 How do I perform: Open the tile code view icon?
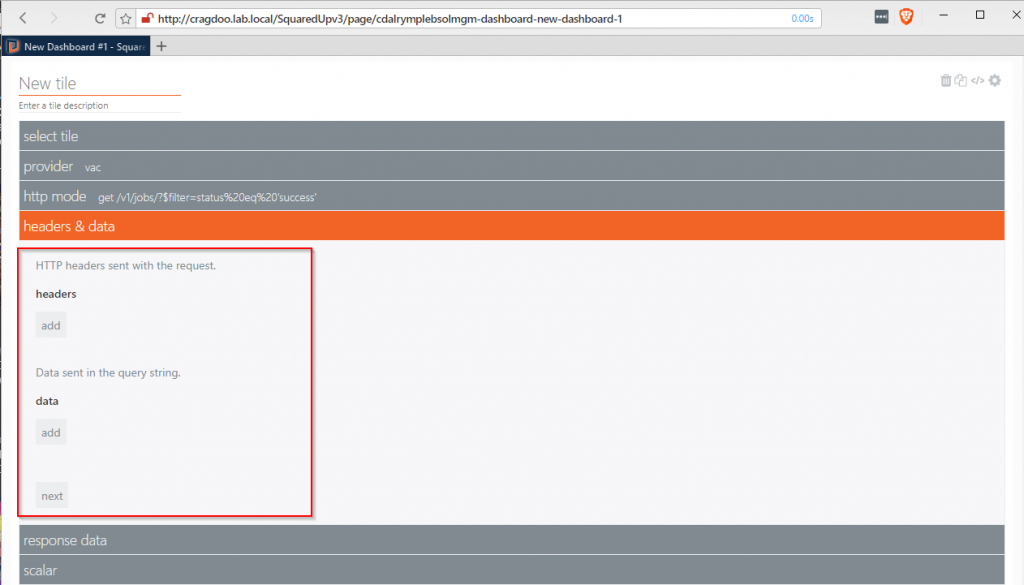pos(978,81)
